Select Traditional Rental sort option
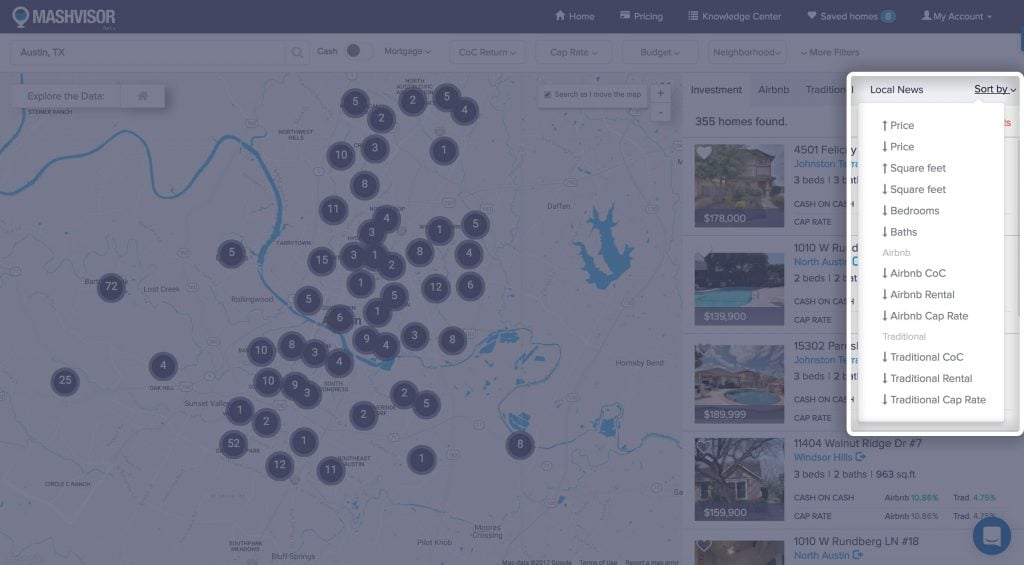Screen dimensions: 1024x565 930,378
